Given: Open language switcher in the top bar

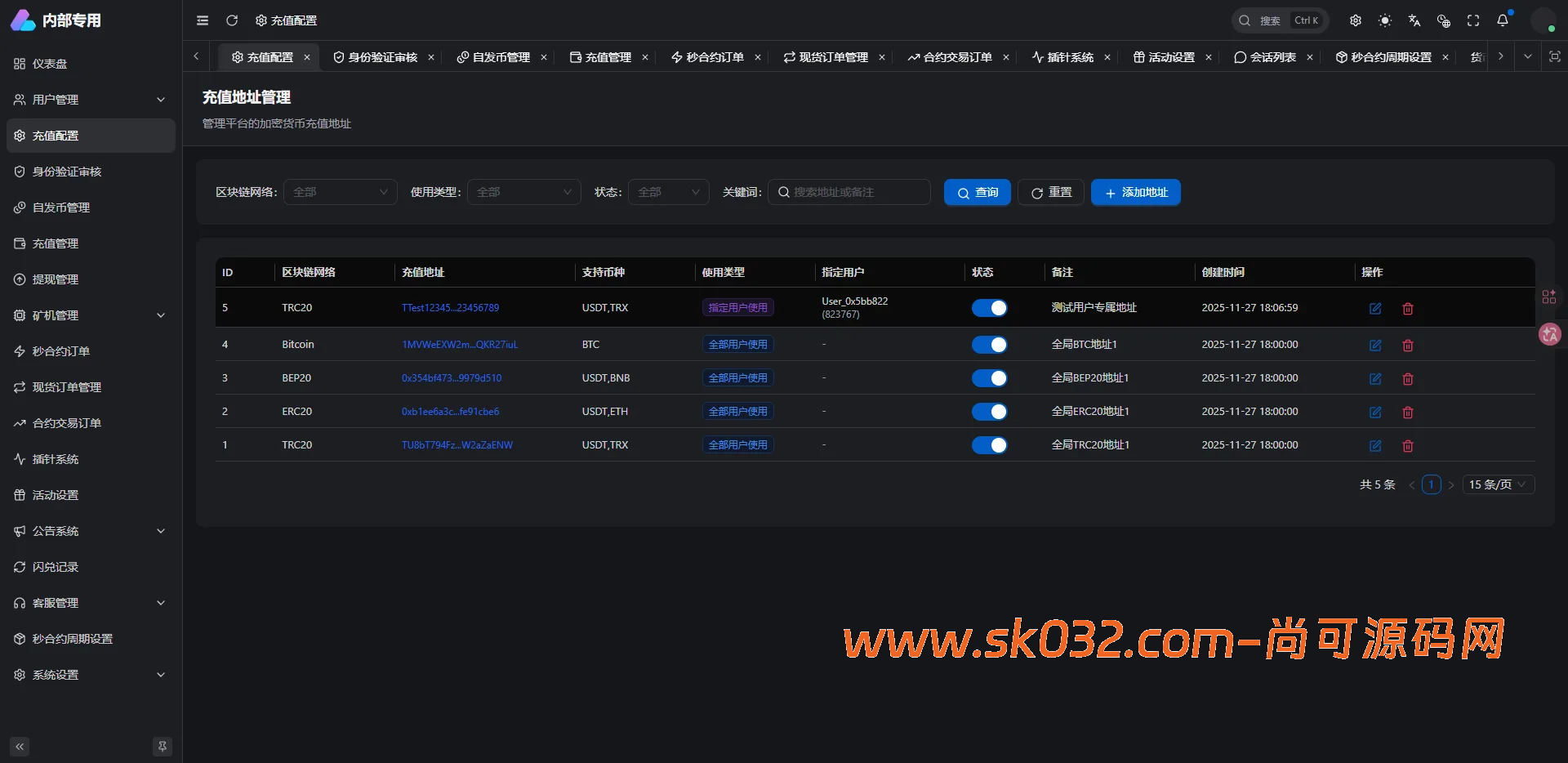Looking at the screenshot, I should coord(1414,20).
